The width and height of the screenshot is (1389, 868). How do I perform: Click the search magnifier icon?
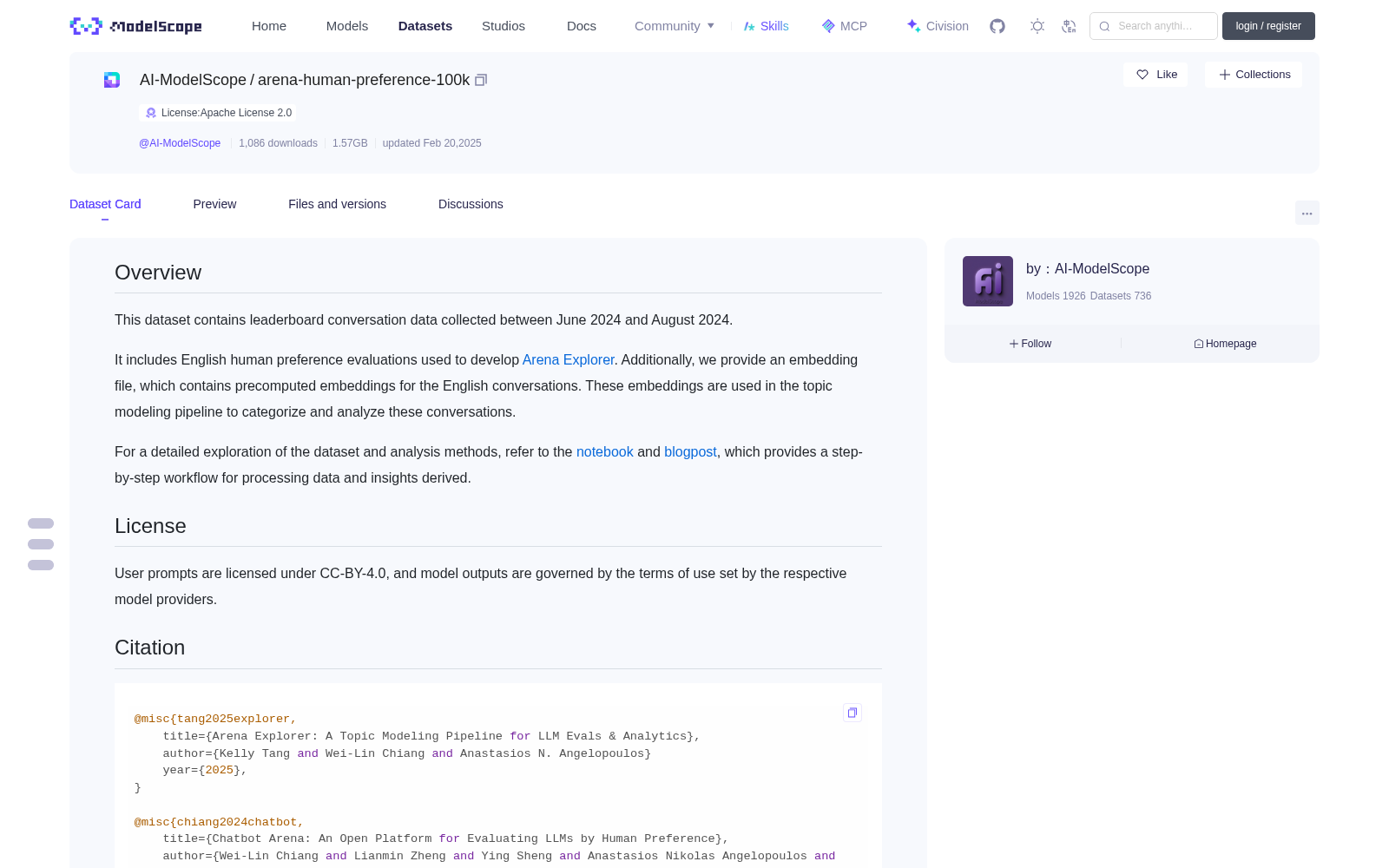click(x=1104, y=26)
